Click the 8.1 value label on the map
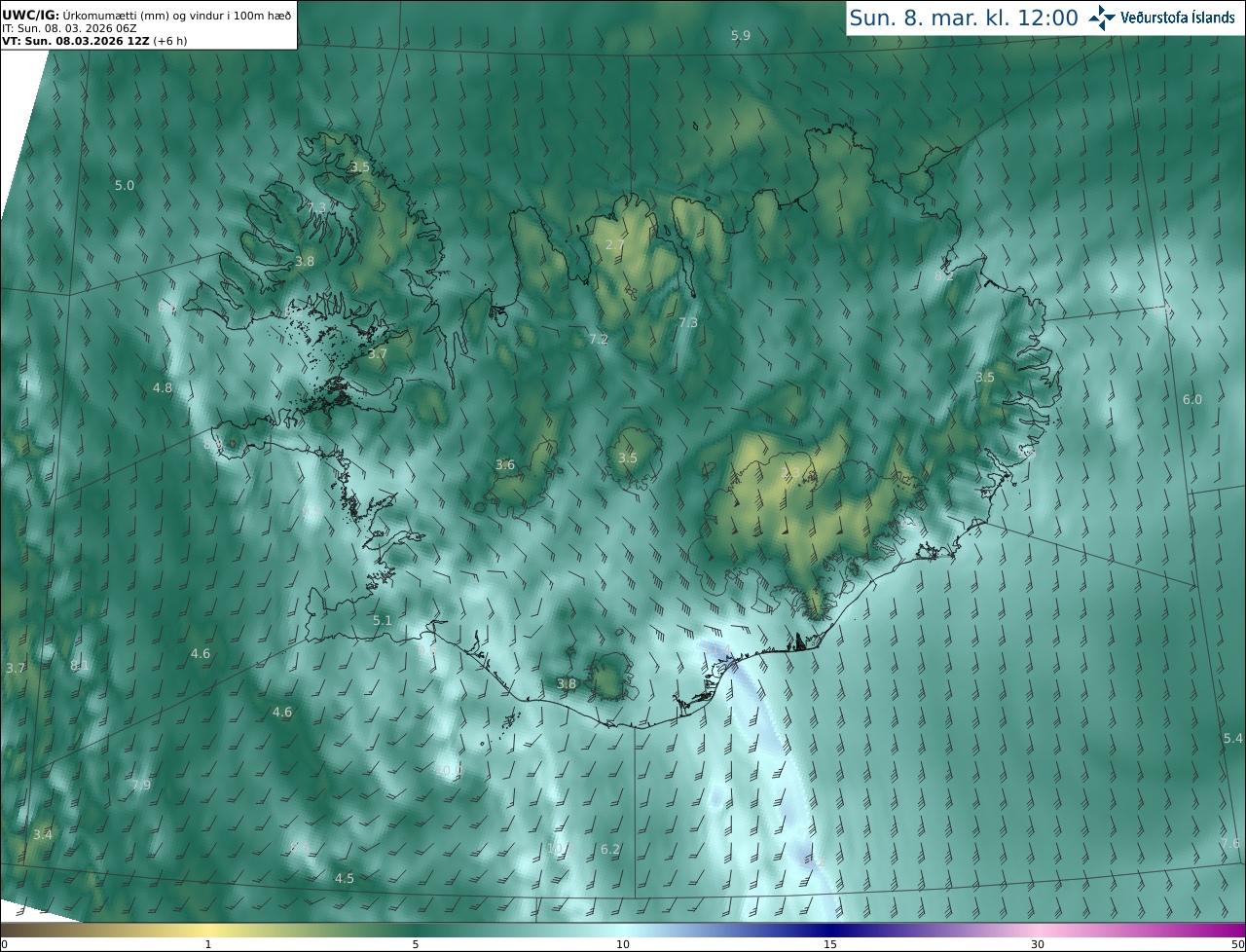Image resolution: width=1246 pixels, height=952 pixels. [80, 665]
